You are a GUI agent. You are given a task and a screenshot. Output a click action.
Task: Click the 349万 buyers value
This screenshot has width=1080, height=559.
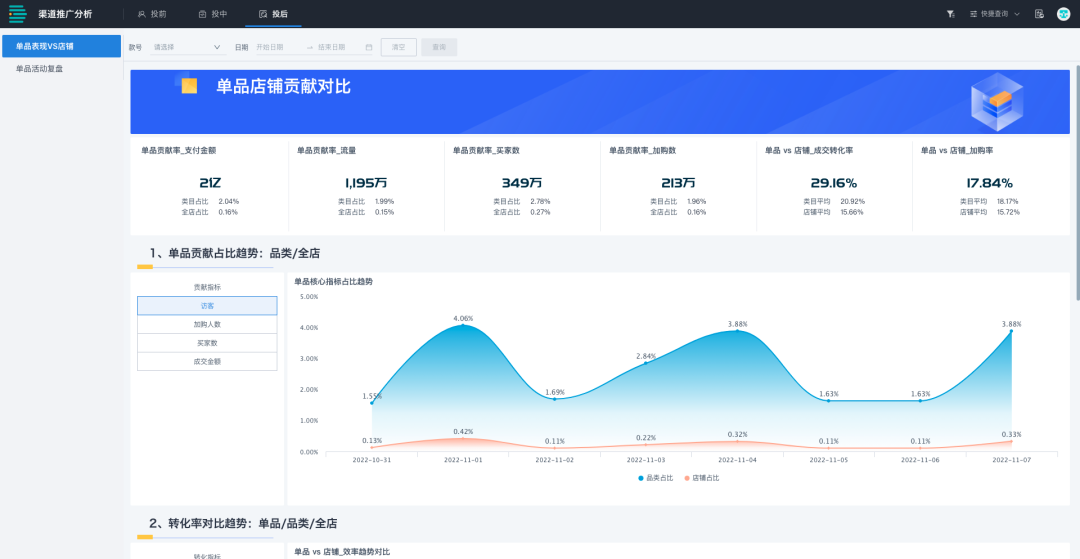(x=521, y=183)
